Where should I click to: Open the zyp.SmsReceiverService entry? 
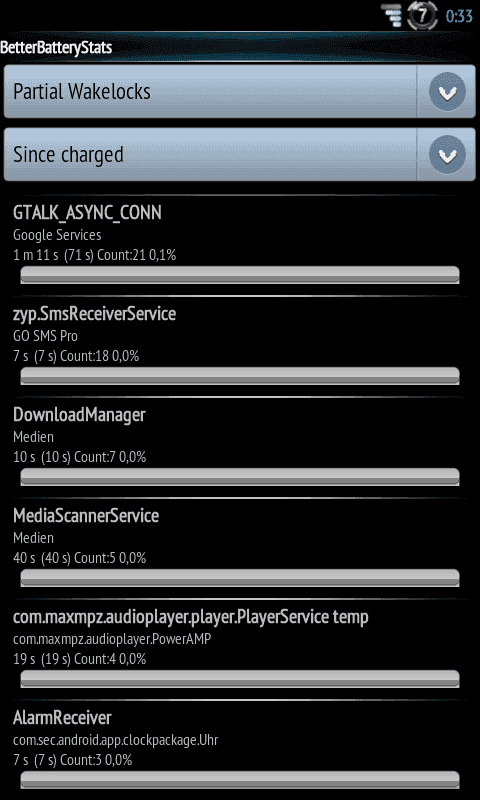[240, 346]
